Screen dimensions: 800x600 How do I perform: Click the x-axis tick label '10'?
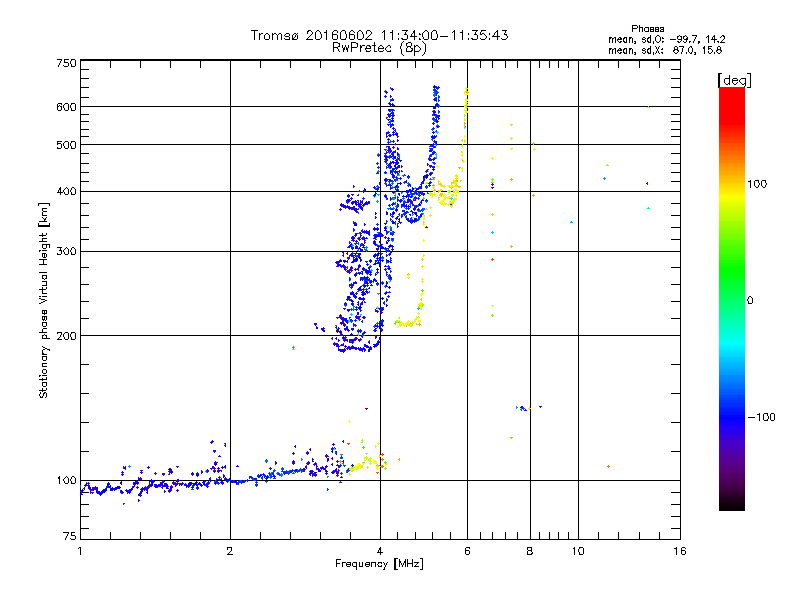(x=578, y=551)
